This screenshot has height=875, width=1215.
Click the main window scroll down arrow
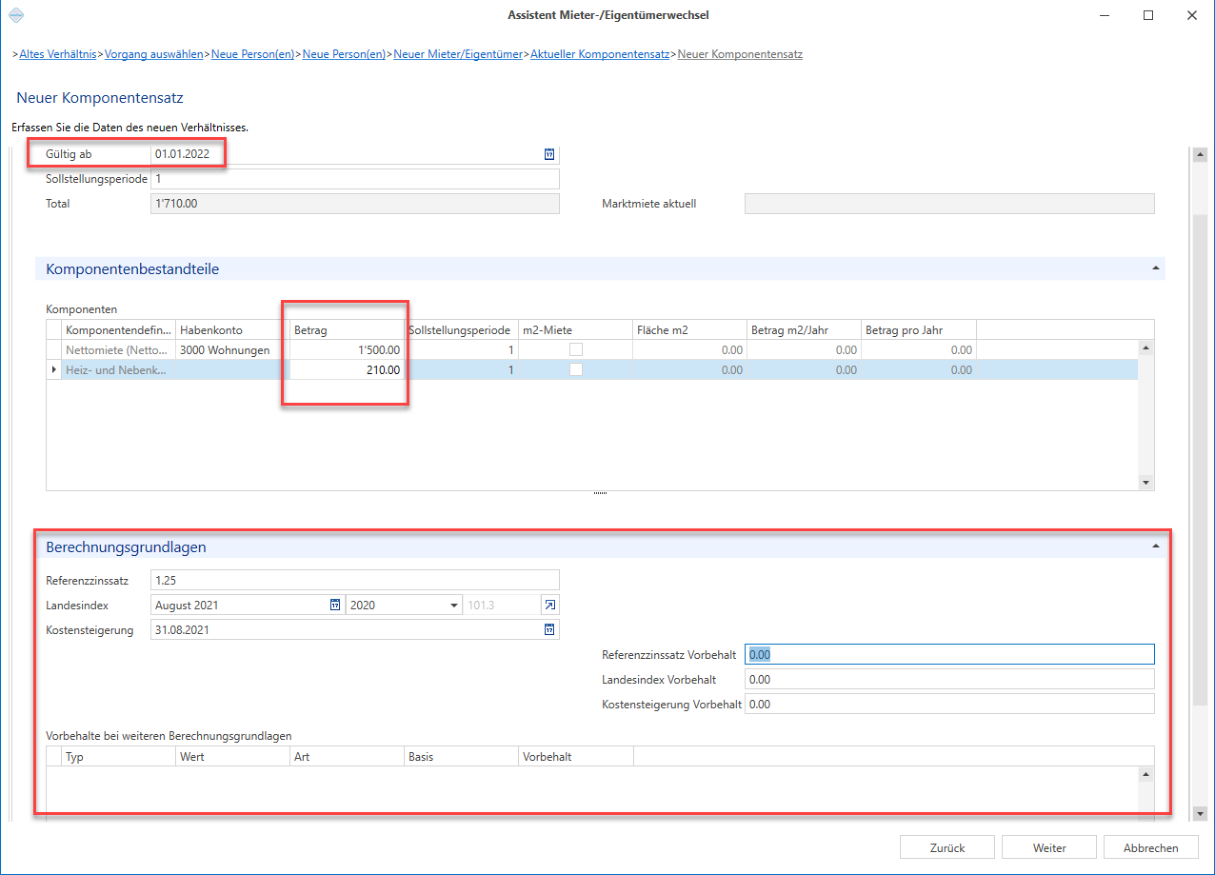pos(1199,814)
